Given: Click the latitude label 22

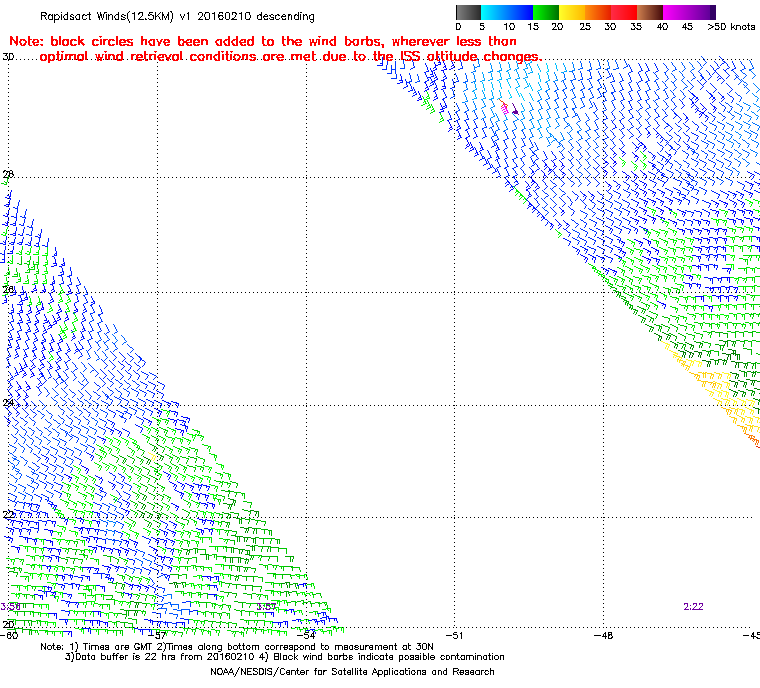Looking at the screenshot, I should (x=8, y=514).
